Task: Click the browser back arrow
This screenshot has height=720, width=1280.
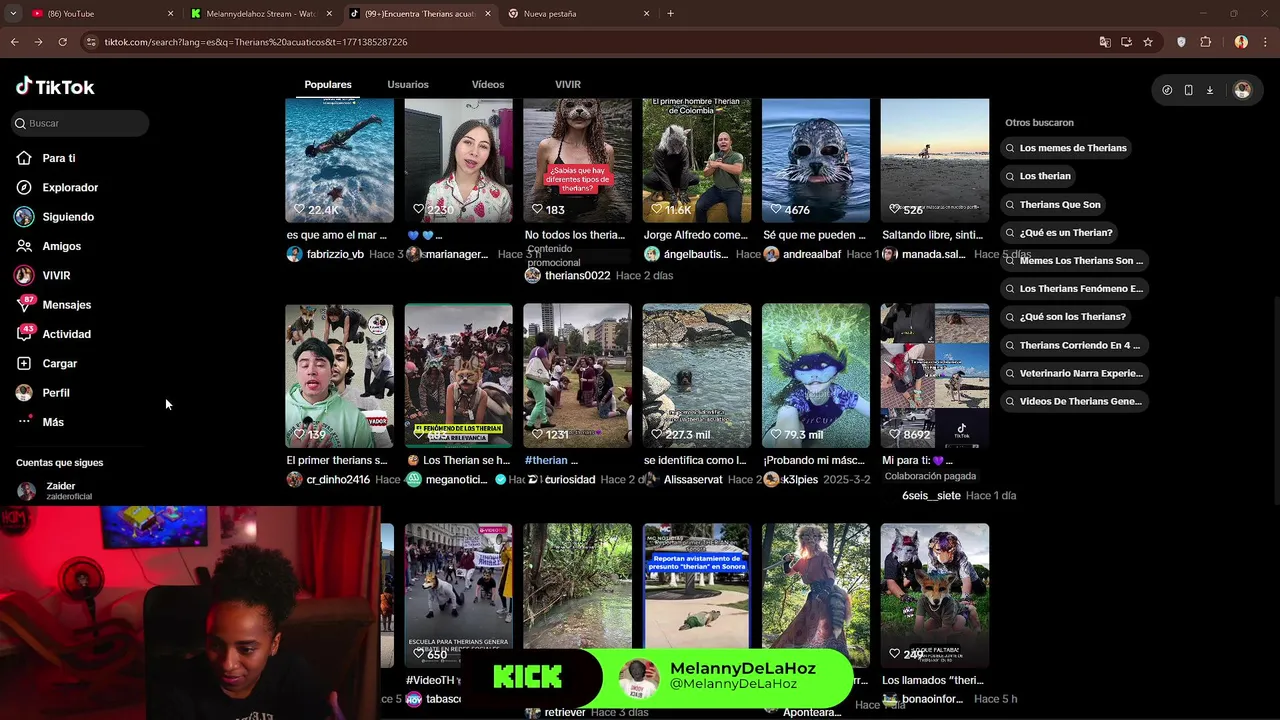Action: tap(14, 42)
